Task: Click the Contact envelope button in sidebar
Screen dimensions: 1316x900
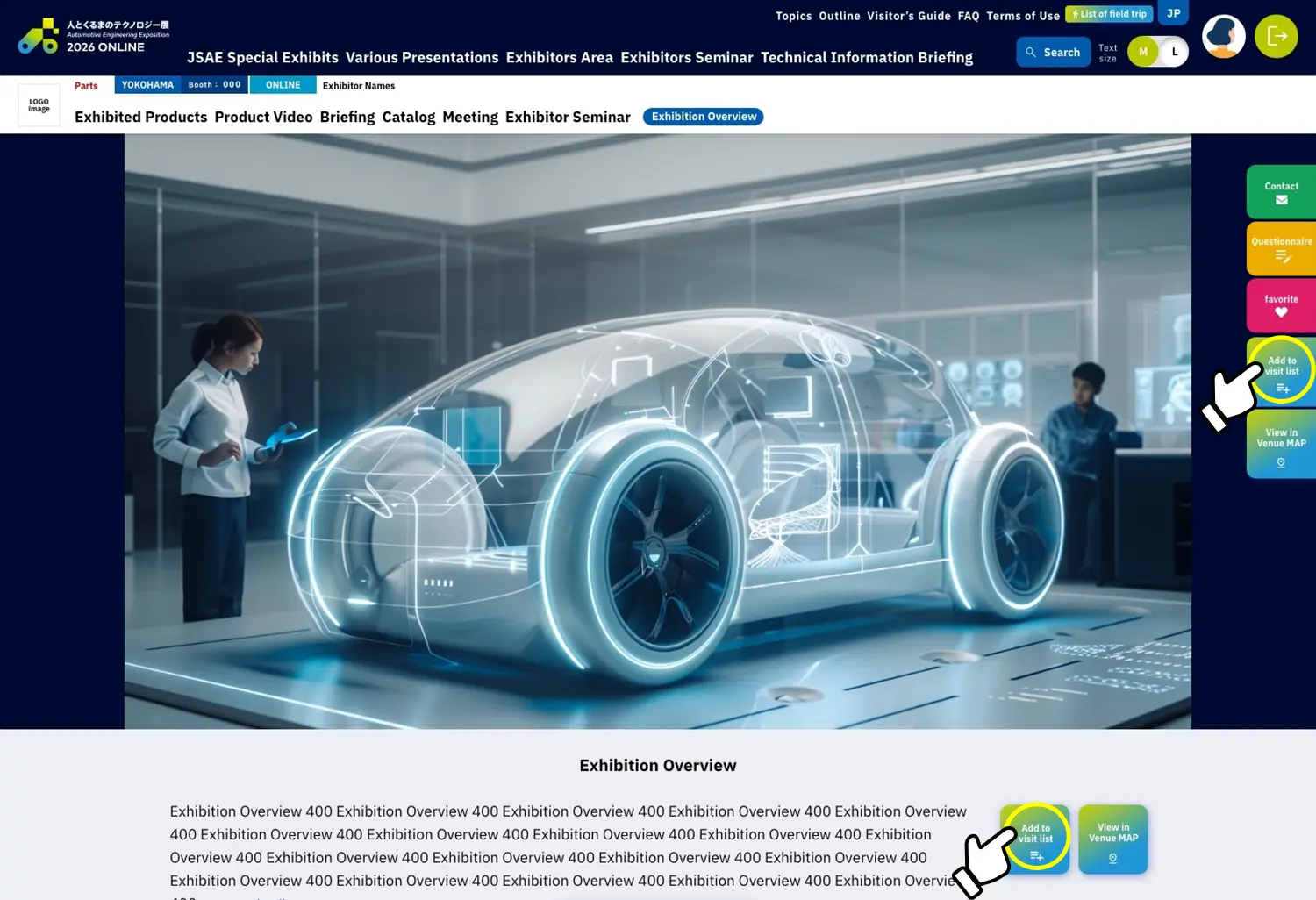Action: pos(1281,192)
